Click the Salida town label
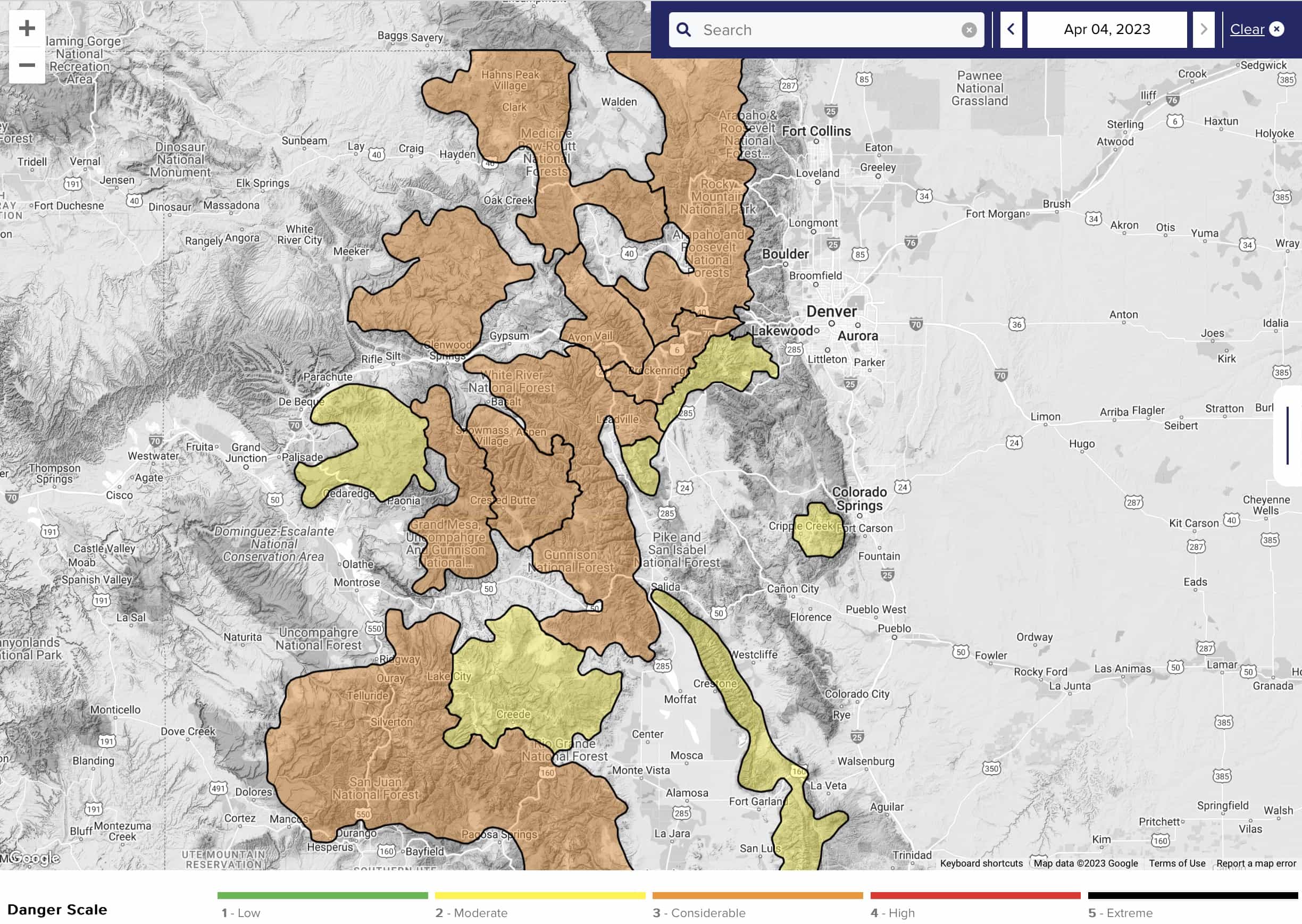This screenshot has height=924, width=1302. (665, 586)
